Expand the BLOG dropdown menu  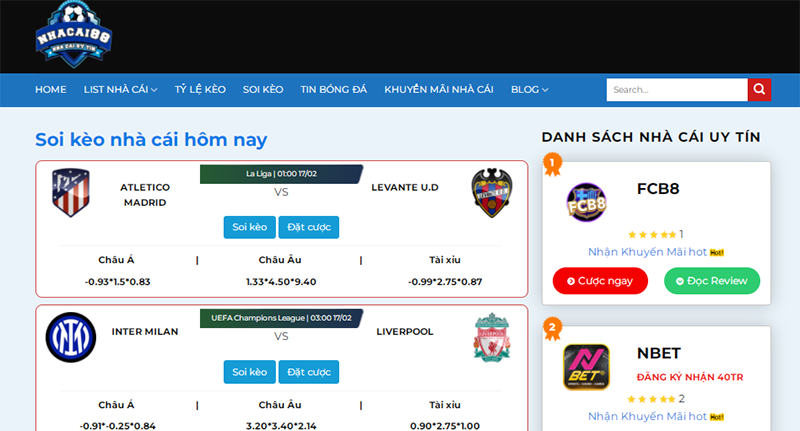click(x=530, y=90)
